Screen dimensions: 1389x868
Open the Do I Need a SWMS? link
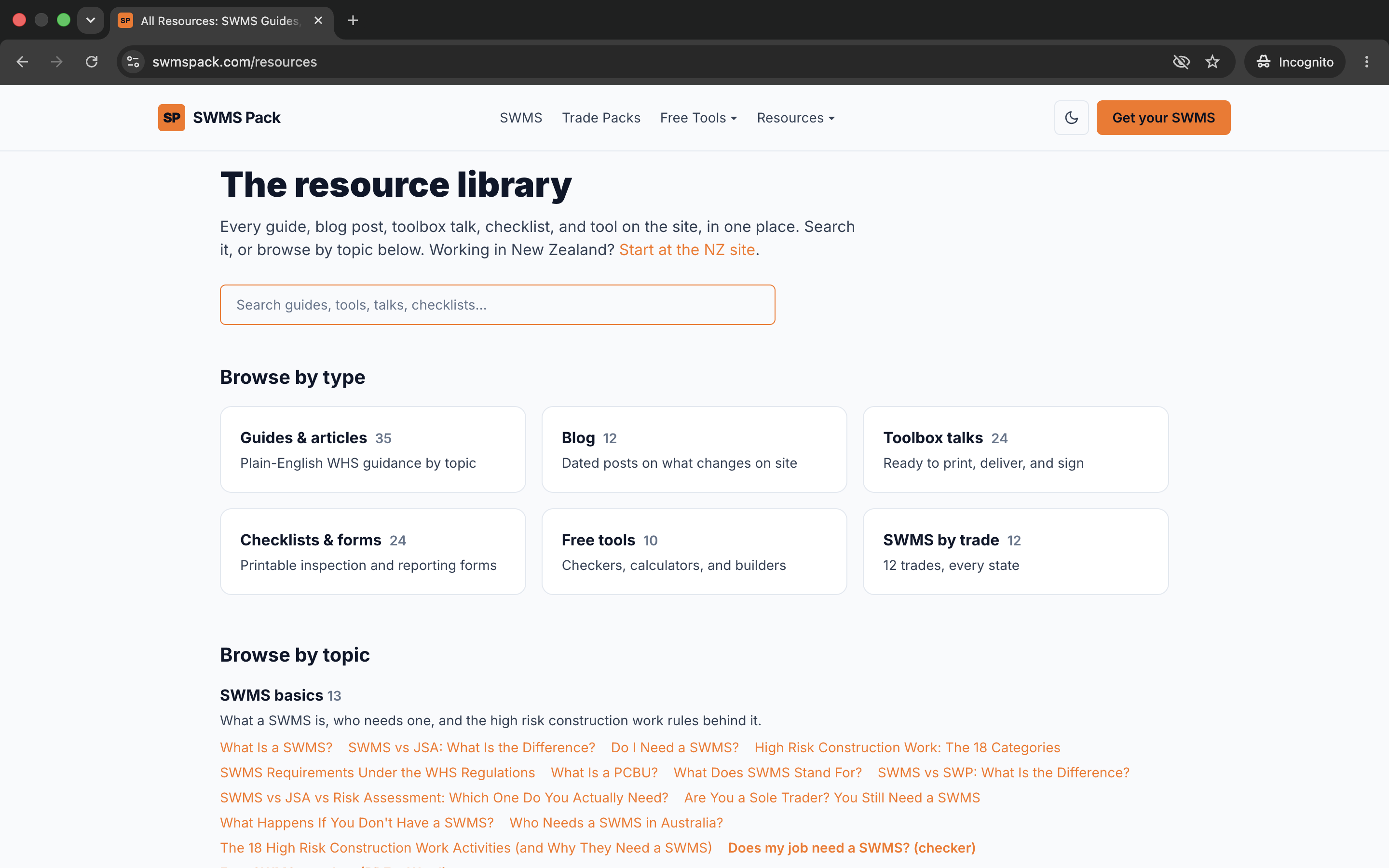(675, 747)
